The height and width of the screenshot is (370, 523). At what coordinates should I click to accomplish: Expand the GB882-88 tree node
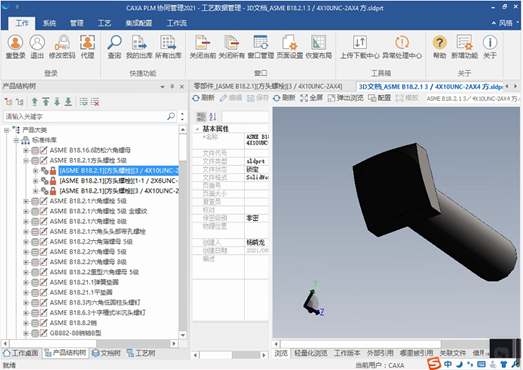(26, 333)
